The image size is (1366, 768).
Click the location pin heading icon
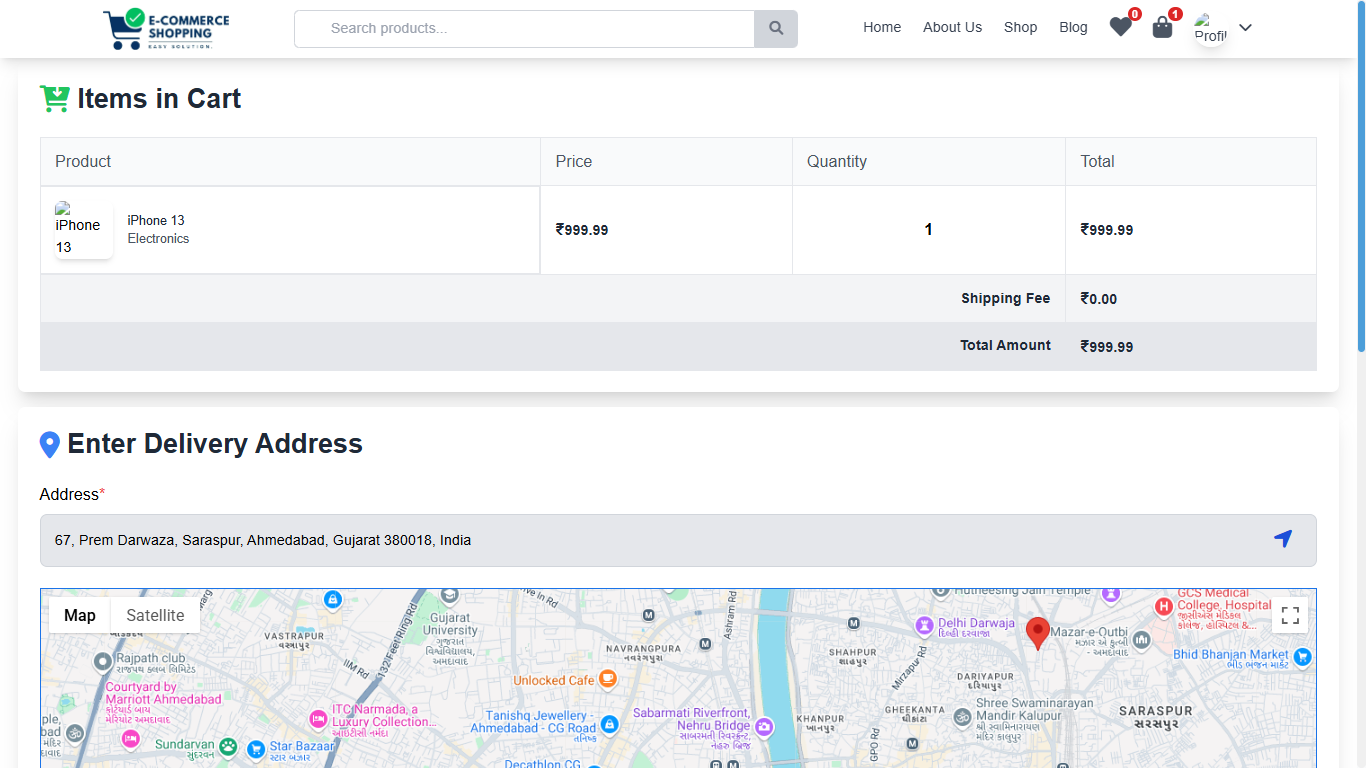coord(49,445)
